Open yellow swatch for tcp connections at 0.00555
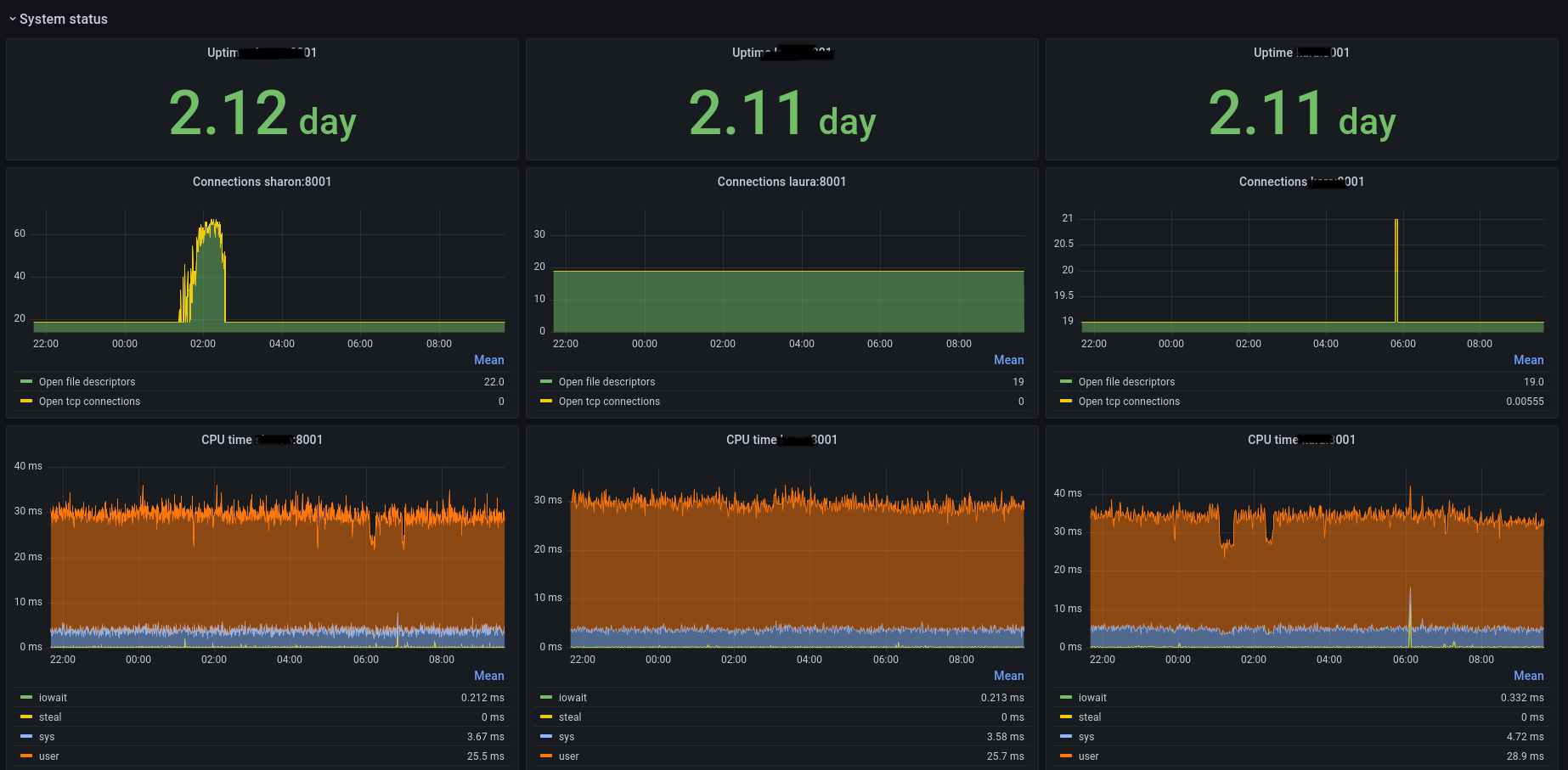This screenshot has height=770, width=1568. pyautogui.click(x=1066, y=401)
